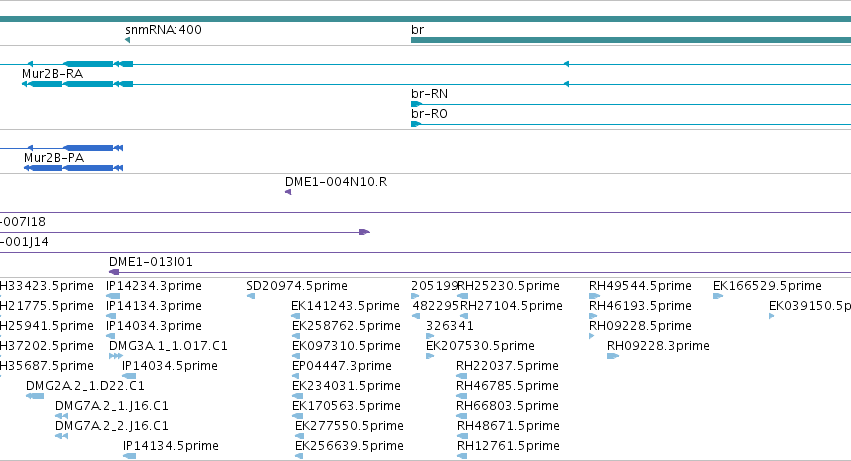Click the Mur2B-RA transcript exon block

coord(88,84)
